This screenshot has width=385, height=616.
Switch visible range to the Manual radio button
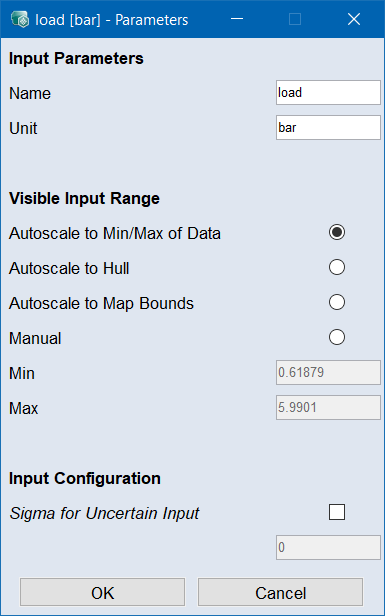pyautogui.click(x=337, y=337)
